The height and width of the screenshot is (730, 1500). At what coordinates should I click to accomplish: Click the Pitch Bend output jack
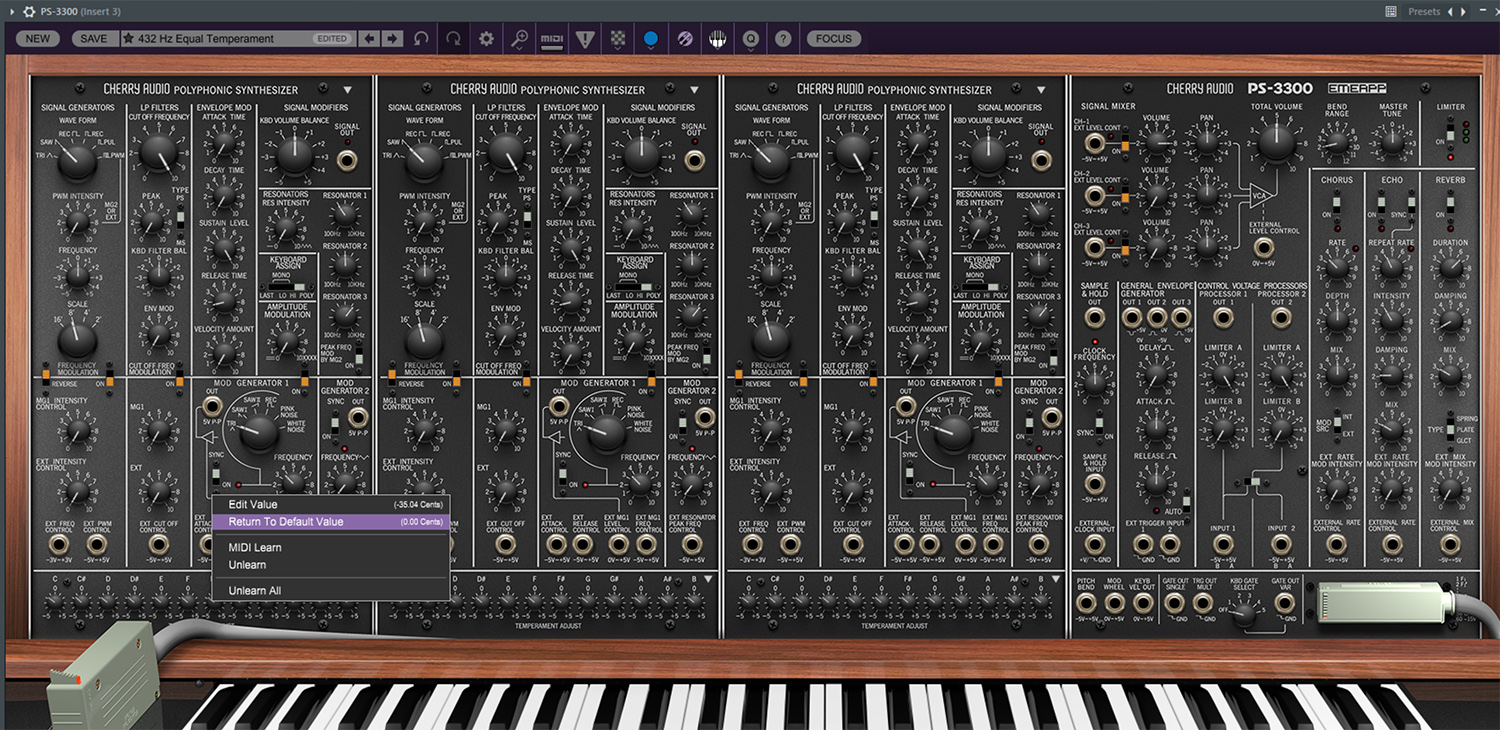tap(1087, 605)
